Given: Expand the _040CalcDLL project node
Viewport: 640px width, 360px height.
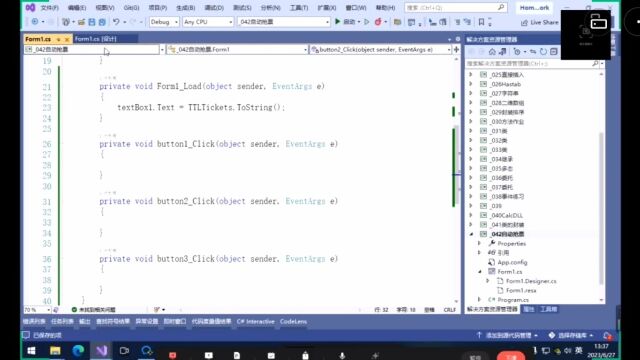Looking at the screenshot, I should click(x=471, y=215).
